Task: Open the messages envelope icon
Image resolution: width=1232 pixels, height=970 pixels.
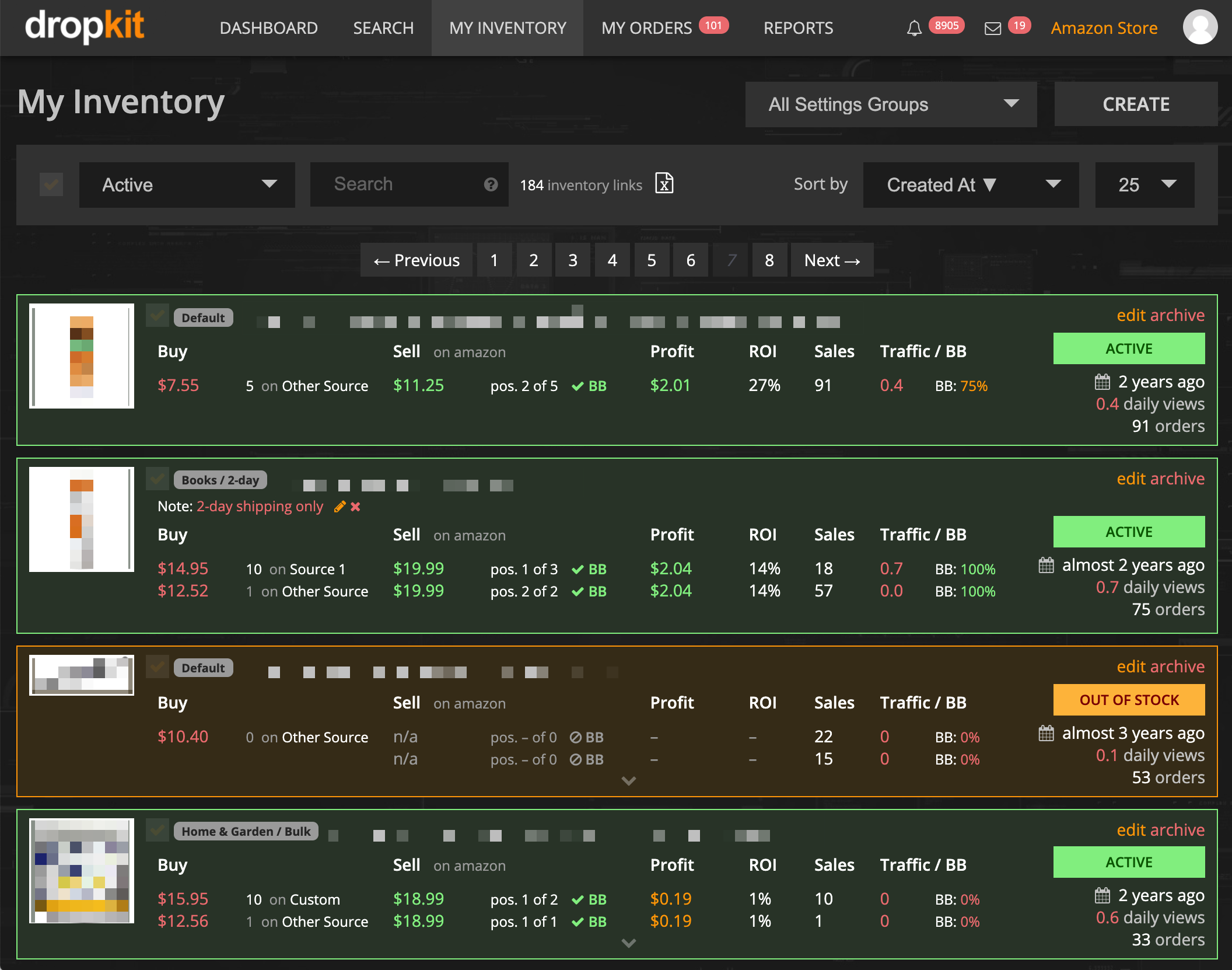Action: coord(992,28)
